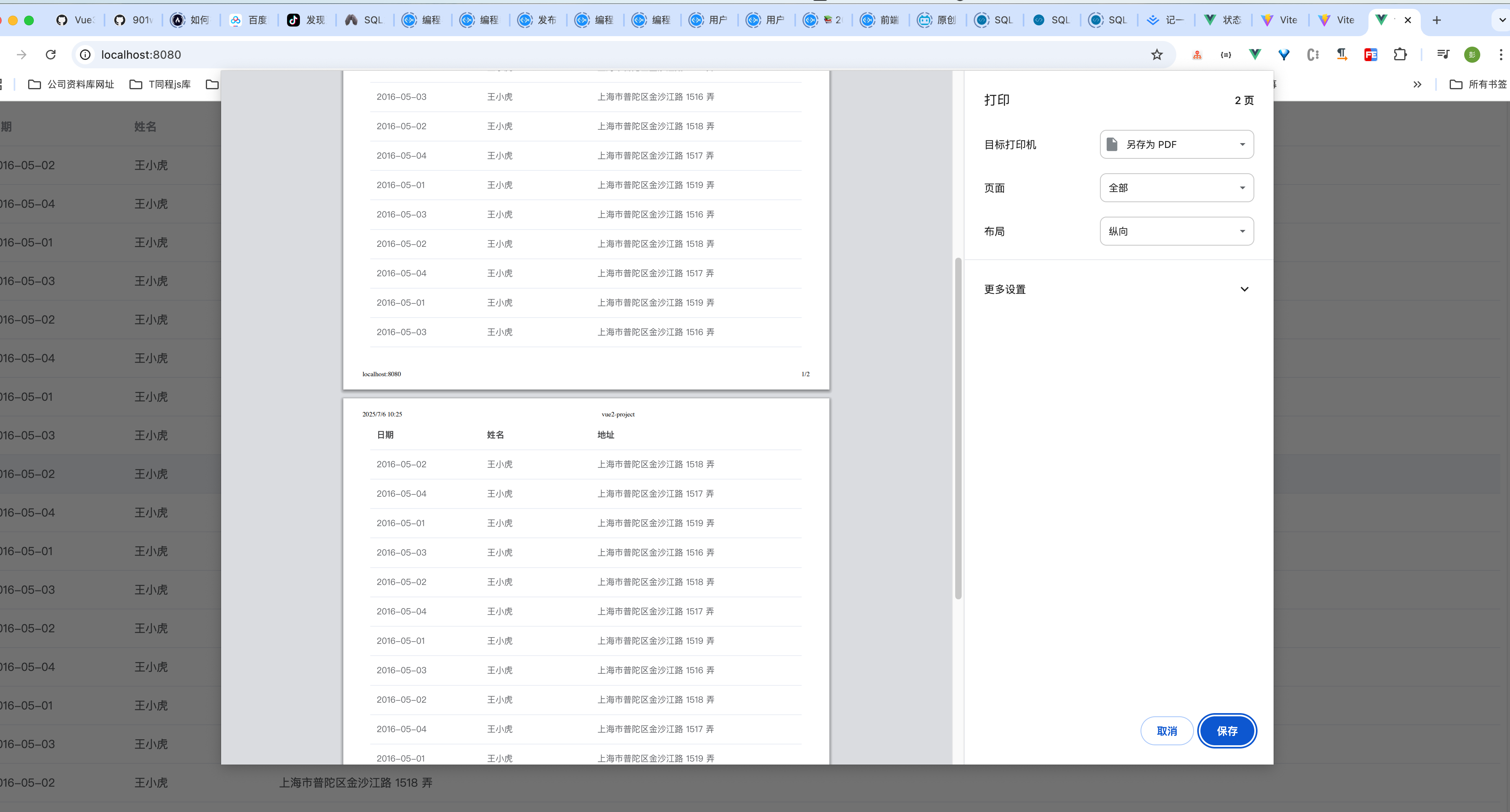The image size is (1510, 812).
Task: Open the orange sitemap extension icon
Action: pos(1197,55)
